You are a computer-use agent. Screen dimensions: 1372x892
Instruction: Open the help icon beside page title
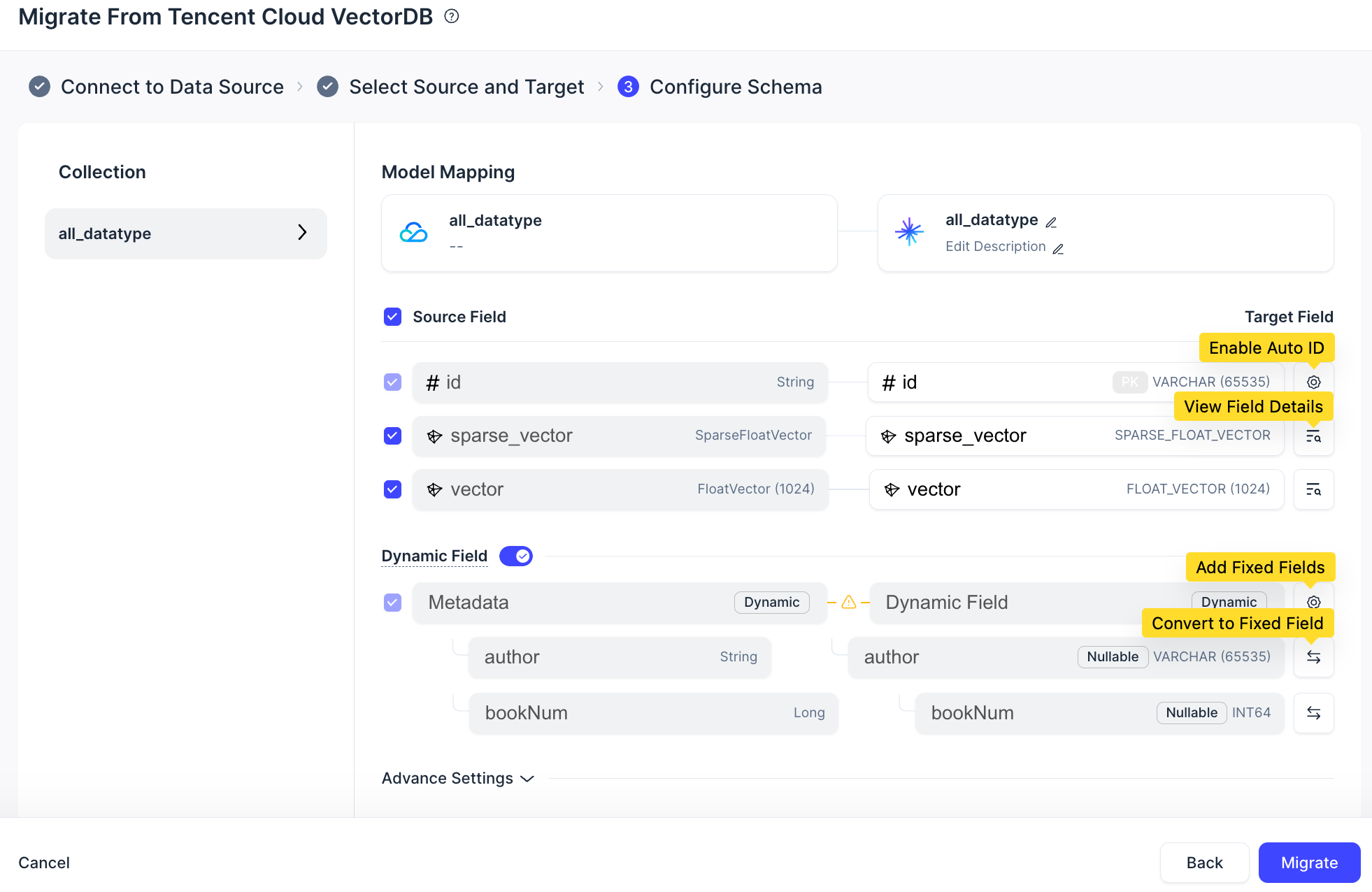452,17
